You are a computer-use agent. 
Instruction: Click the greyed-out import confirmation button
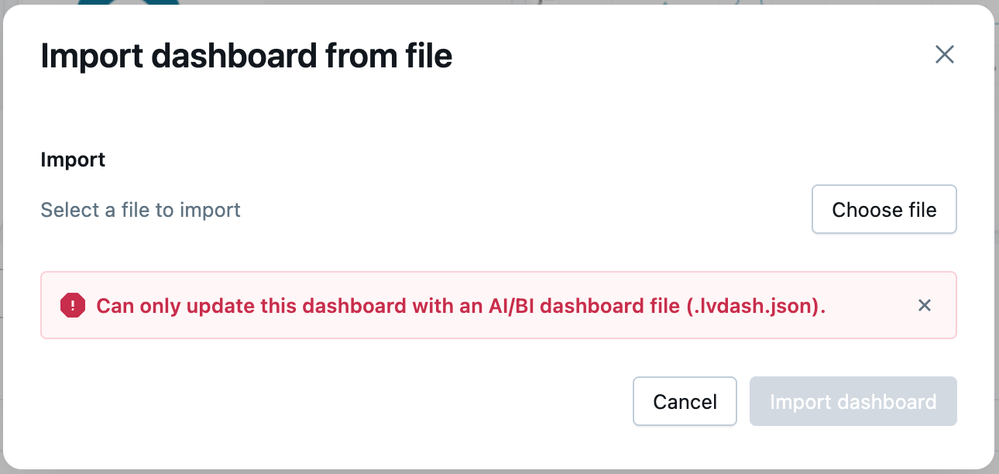(x=853, y=402)
